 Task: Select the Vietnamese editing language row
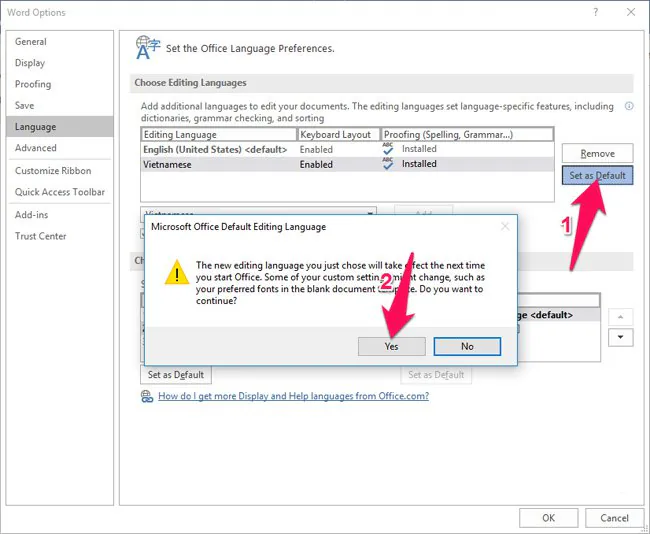pos(347,164)
